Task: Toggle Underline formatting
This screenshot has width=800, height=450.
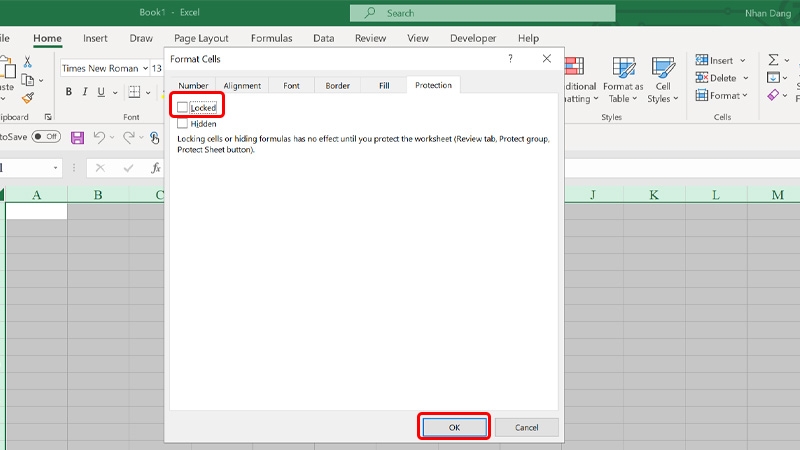Action: click(101, 92)
